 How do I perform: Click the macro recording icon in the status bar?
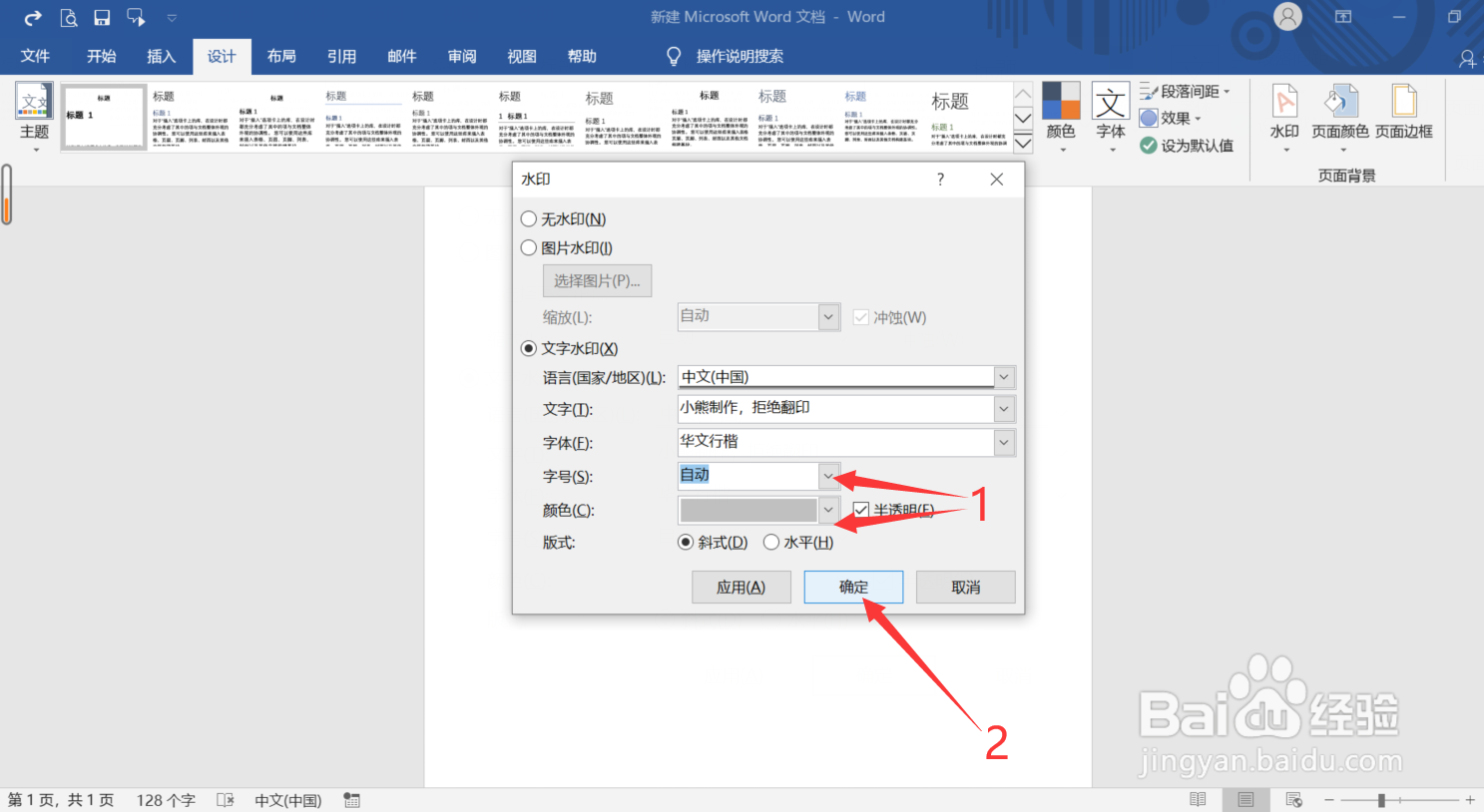point(351,800)
